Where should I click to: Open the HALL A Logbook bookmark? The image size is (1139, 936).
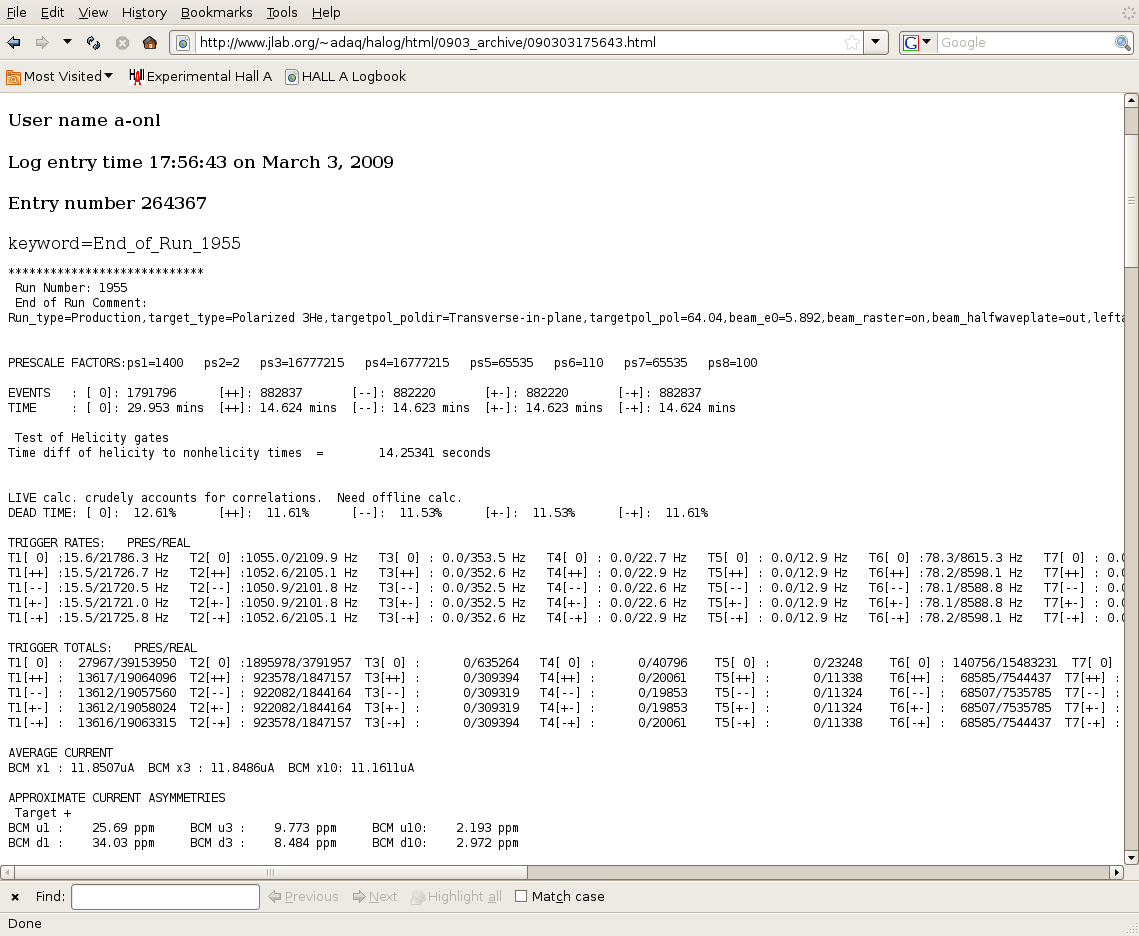pyautogui.click(x=346, y=76)
